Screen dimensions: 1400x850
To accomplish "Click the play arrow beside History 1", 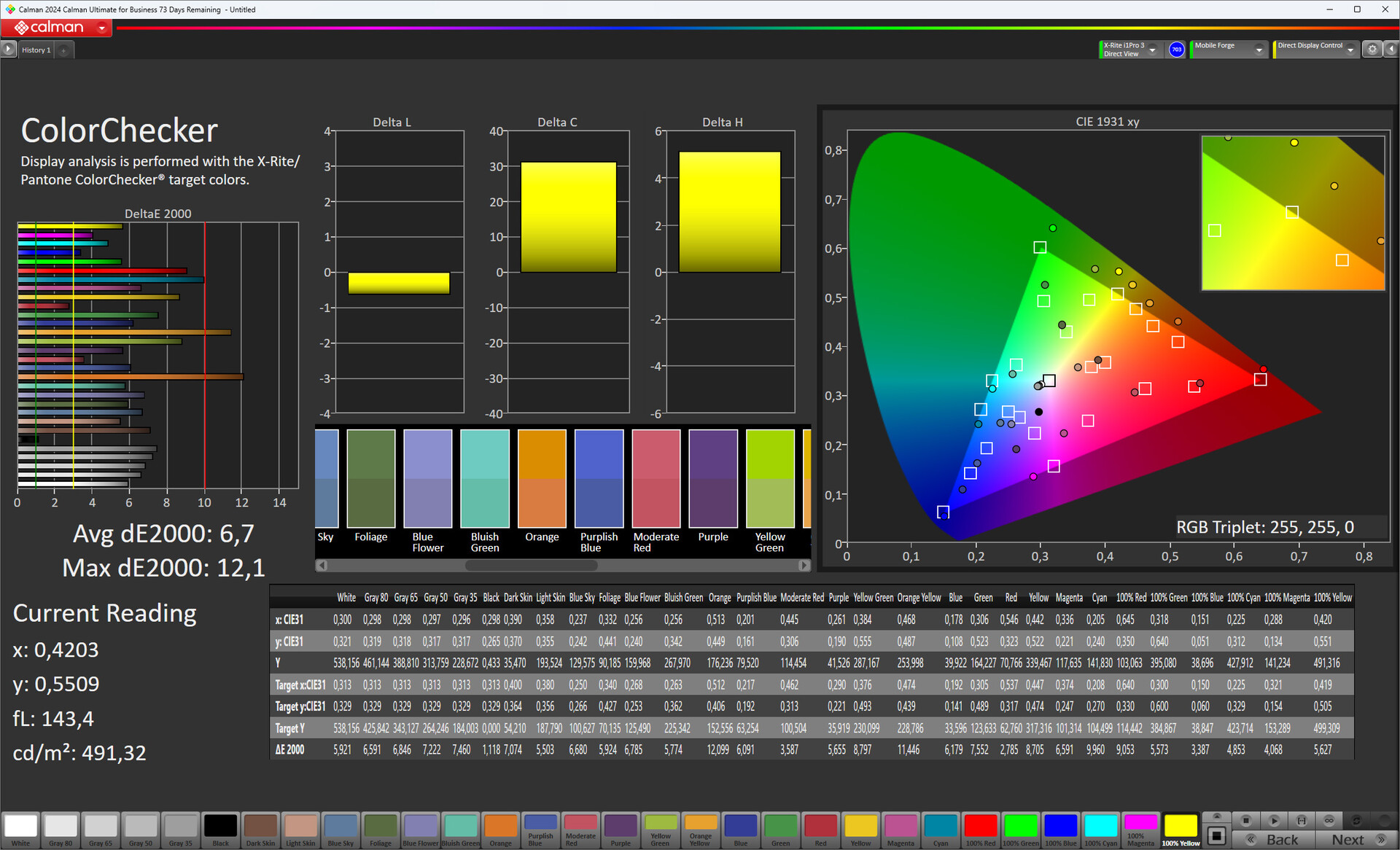I will (x=8, y=50).
